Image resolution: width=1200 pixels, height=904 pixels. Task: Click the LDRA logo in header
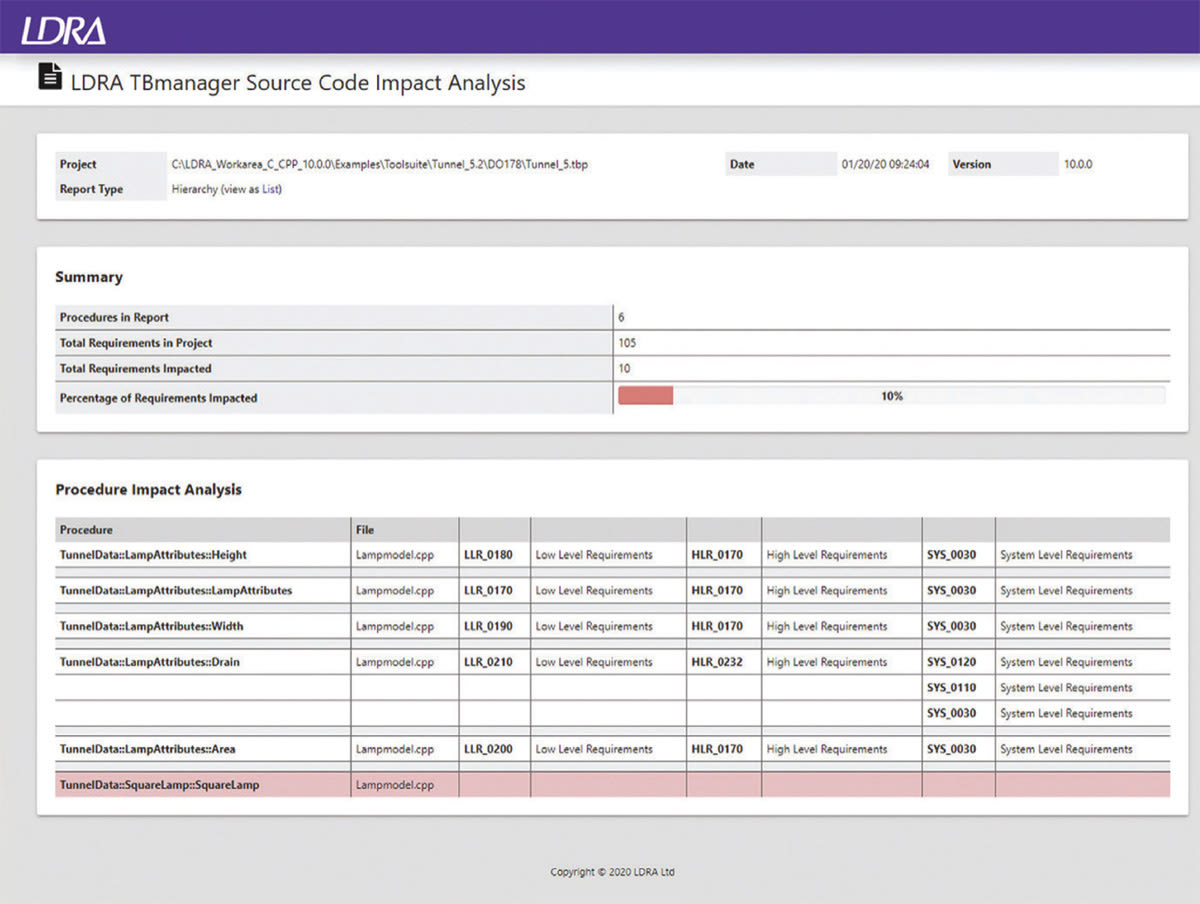[64, 27]
